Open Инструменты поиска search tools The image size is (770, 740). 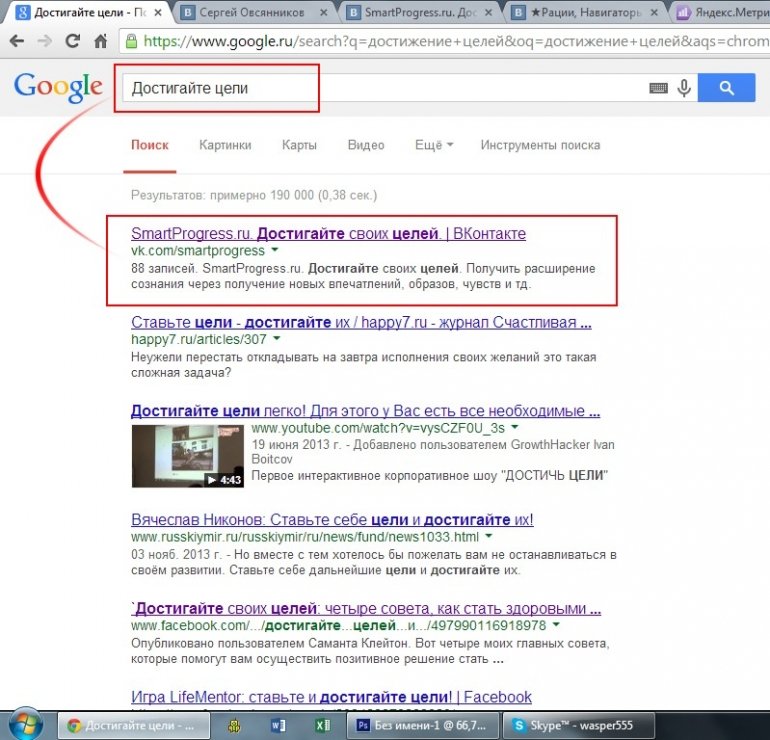pos(540,145)
